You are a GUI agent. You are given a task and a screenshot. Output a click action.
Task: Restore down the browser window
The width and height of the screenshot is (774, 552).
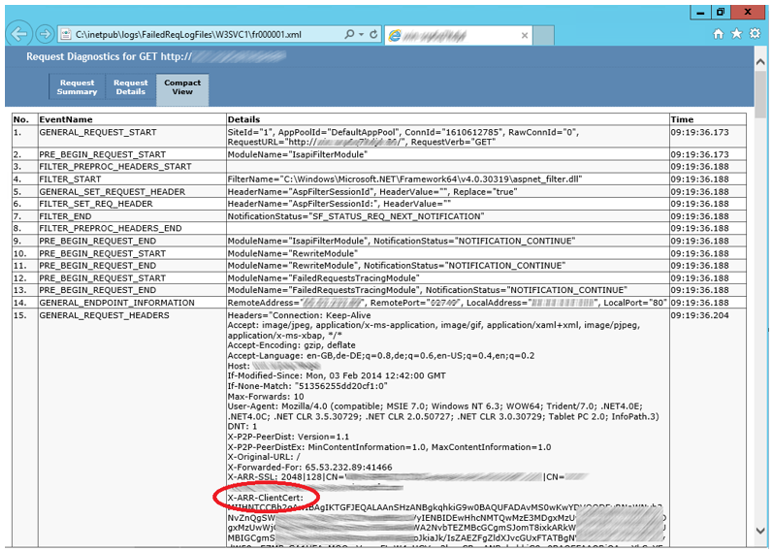coord(721,12)
